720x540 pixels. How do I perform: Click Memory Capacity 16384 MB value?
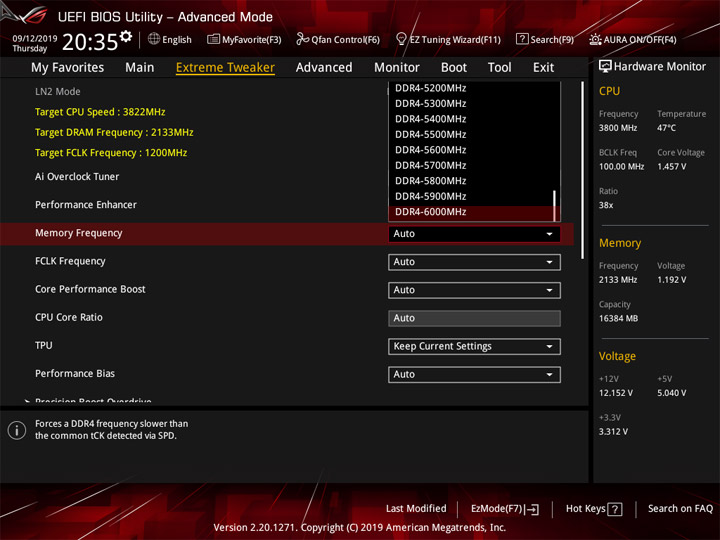coord(618,319)
